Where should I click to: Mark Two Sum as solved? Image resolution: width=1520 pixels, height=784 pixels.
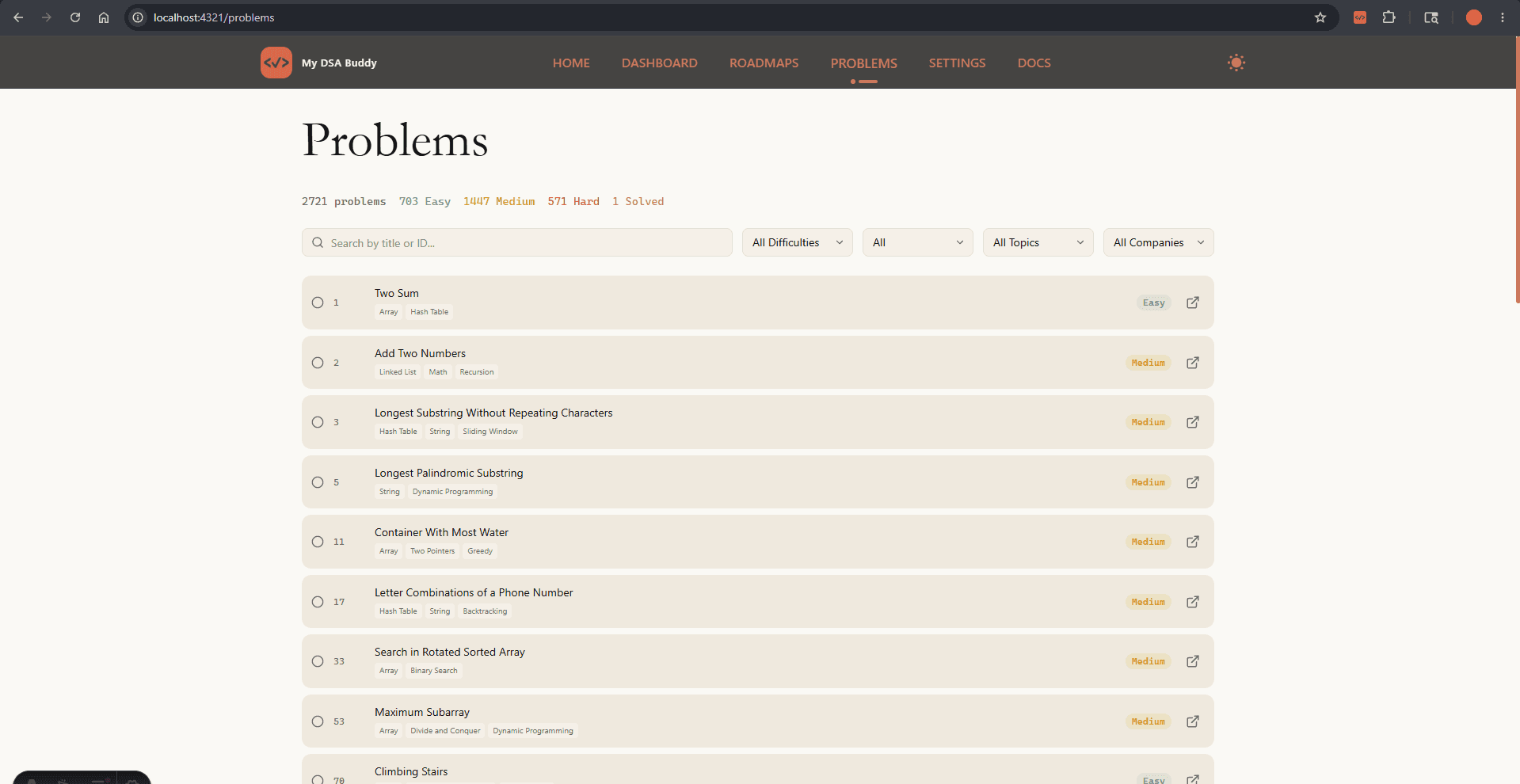[x=318, y=303]
